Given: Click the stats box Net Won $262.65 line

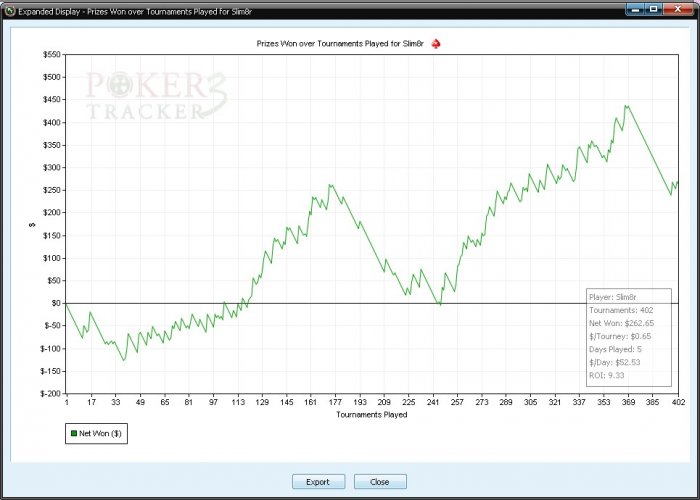Looking at the screenshot, I should (621, 323).
